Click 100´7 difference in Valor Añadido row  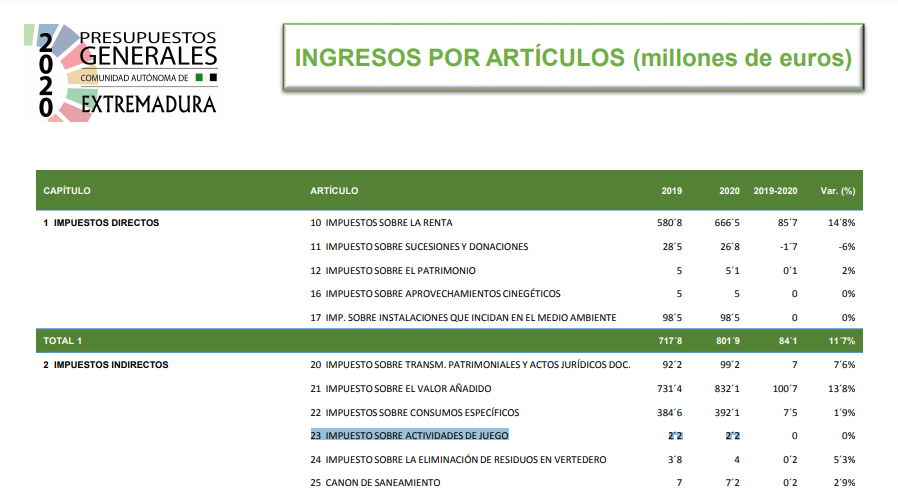(x=785, y=389)
